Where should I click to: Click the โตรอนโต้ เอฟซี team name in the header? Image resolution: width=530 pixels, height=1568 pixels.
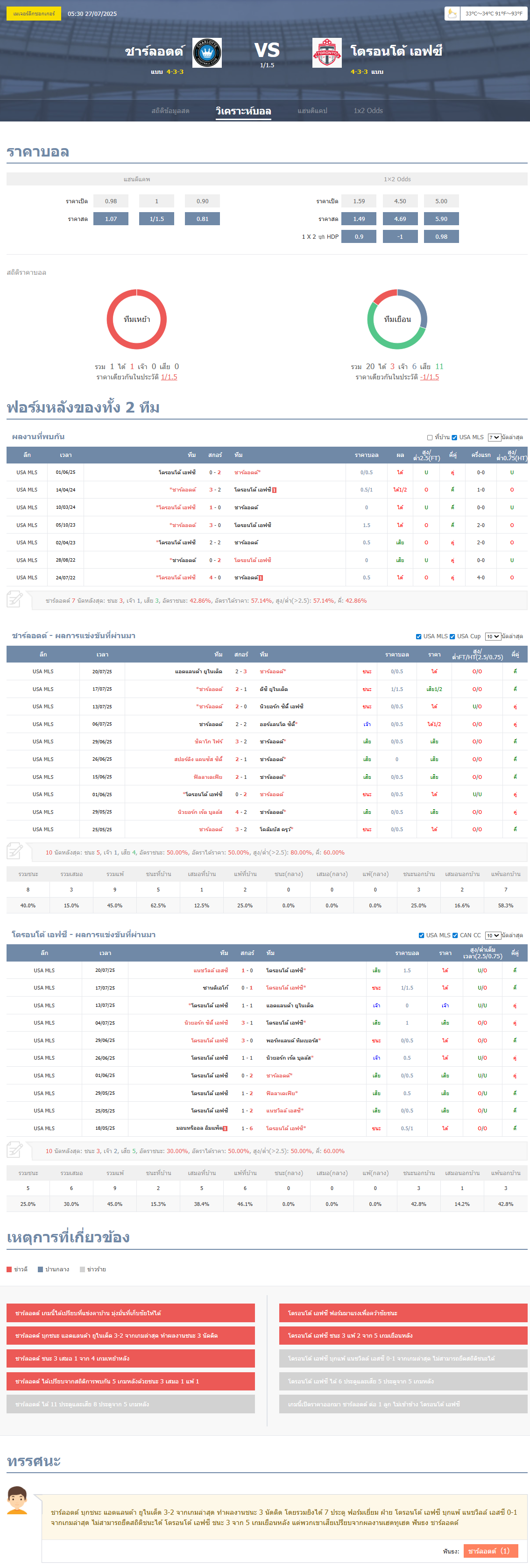click(396, 51)
